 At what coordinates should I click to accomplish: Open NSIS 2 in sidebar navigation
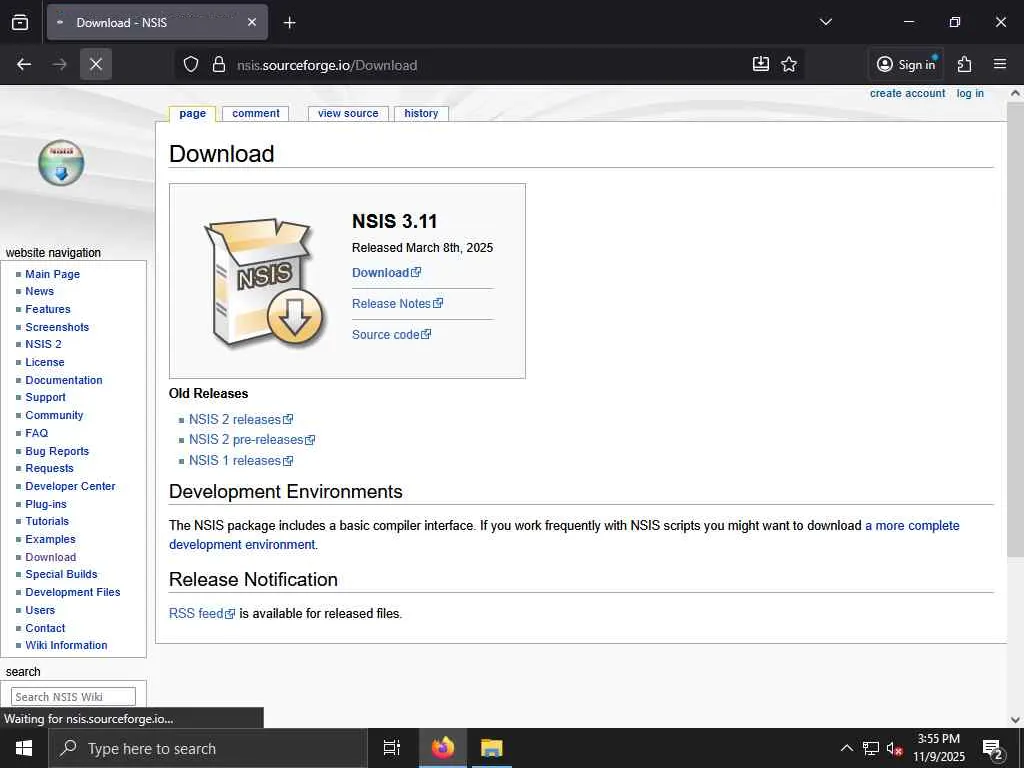(x=43, y=344)
